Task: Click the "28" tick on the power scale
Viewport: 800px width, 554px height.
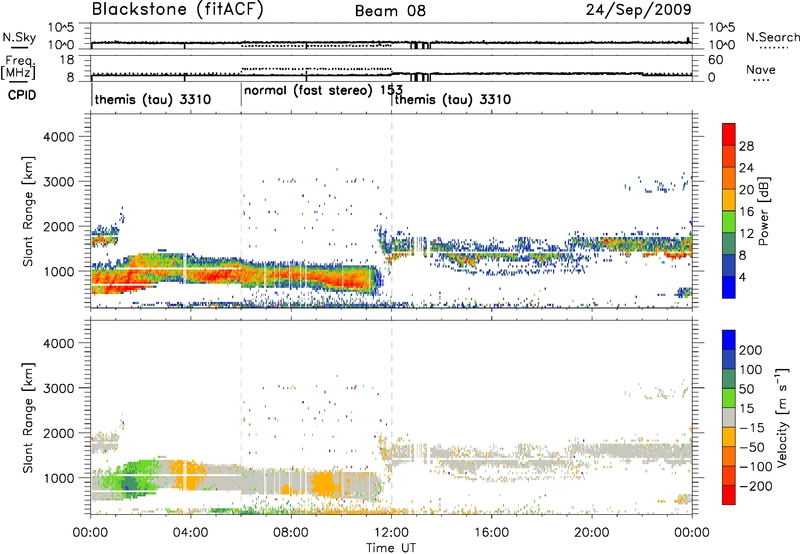Action: coord(746,146)
